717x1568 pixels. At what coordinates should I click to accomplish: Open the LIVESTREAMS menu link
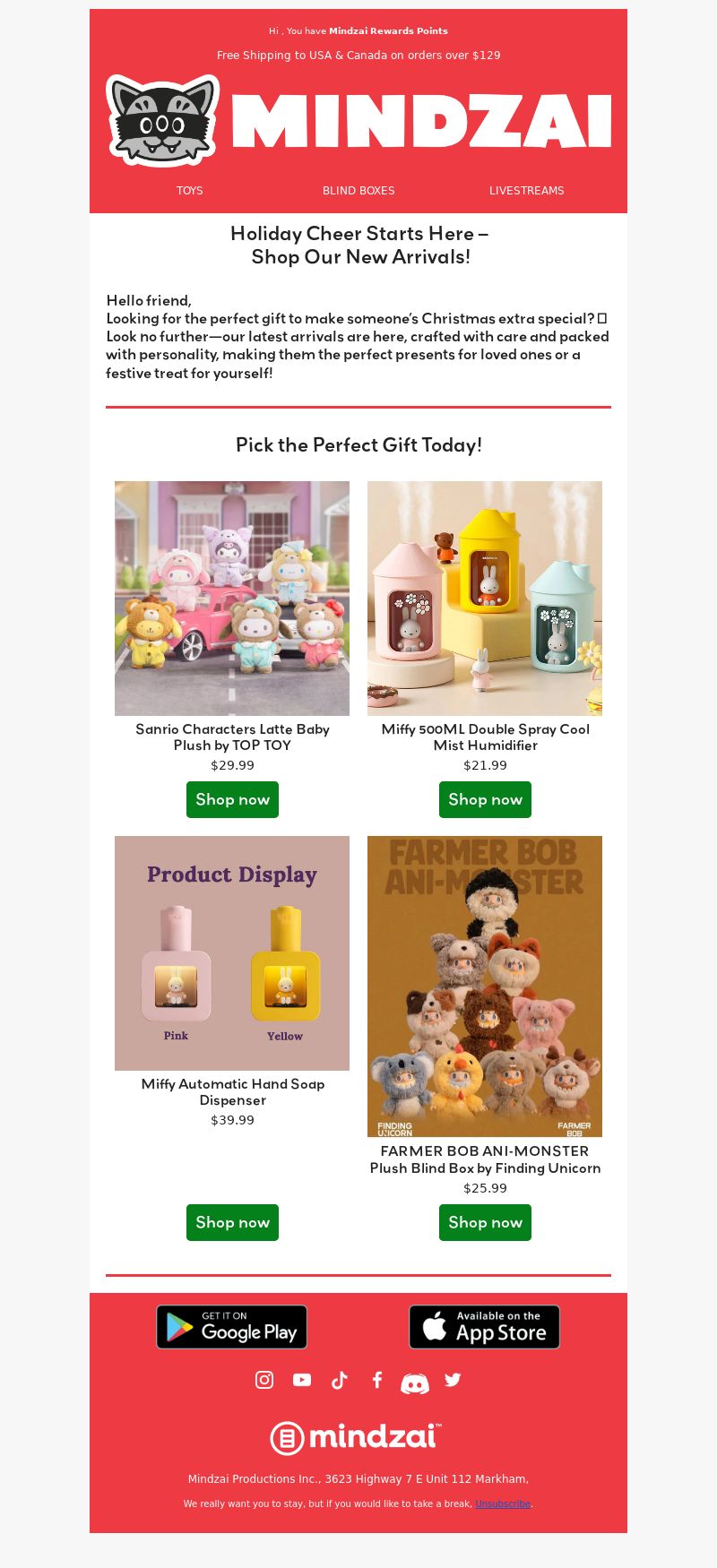(x=527, y=191)
